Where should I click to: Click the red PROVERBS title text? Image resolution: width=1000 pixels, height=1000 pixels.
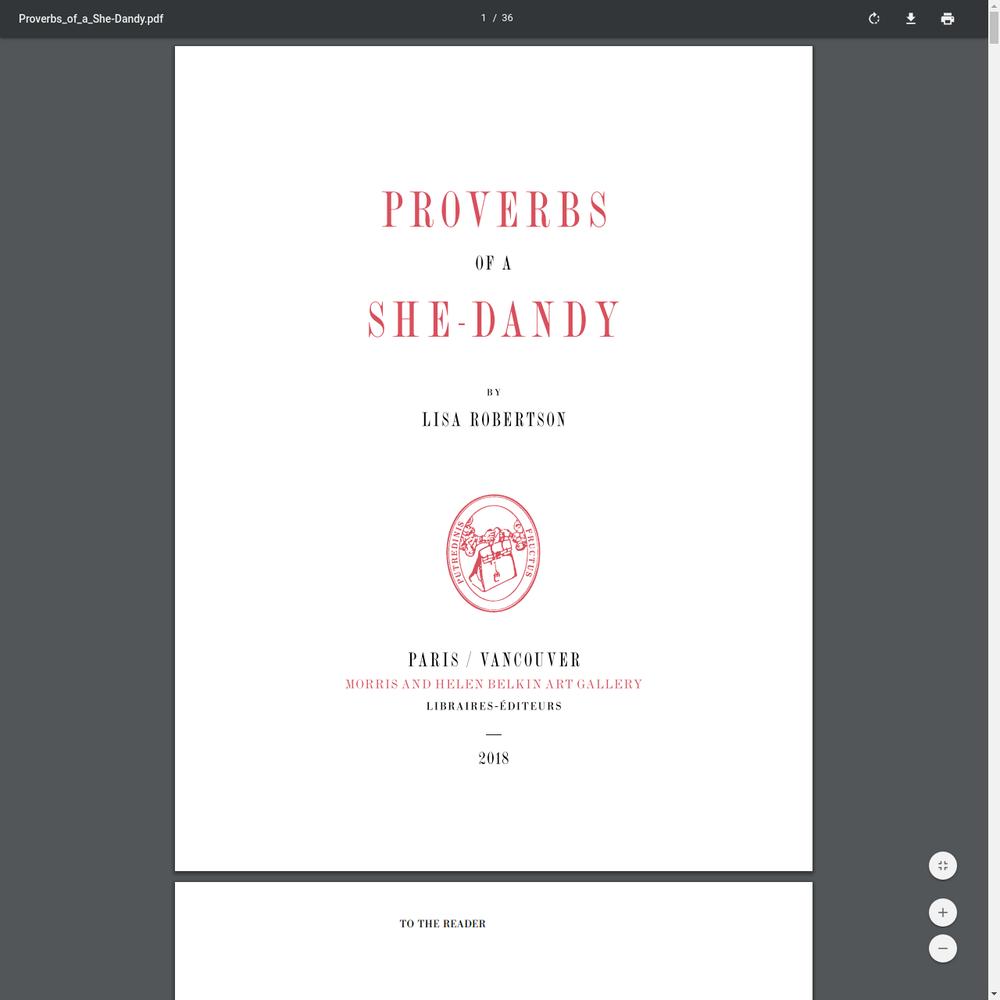[x=494, y=209]
